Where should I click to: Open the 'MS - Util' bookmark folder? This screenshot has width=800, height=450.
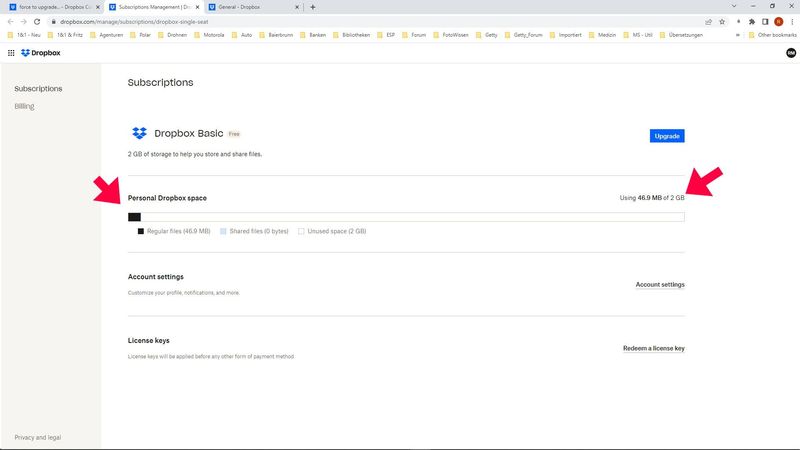638,35
